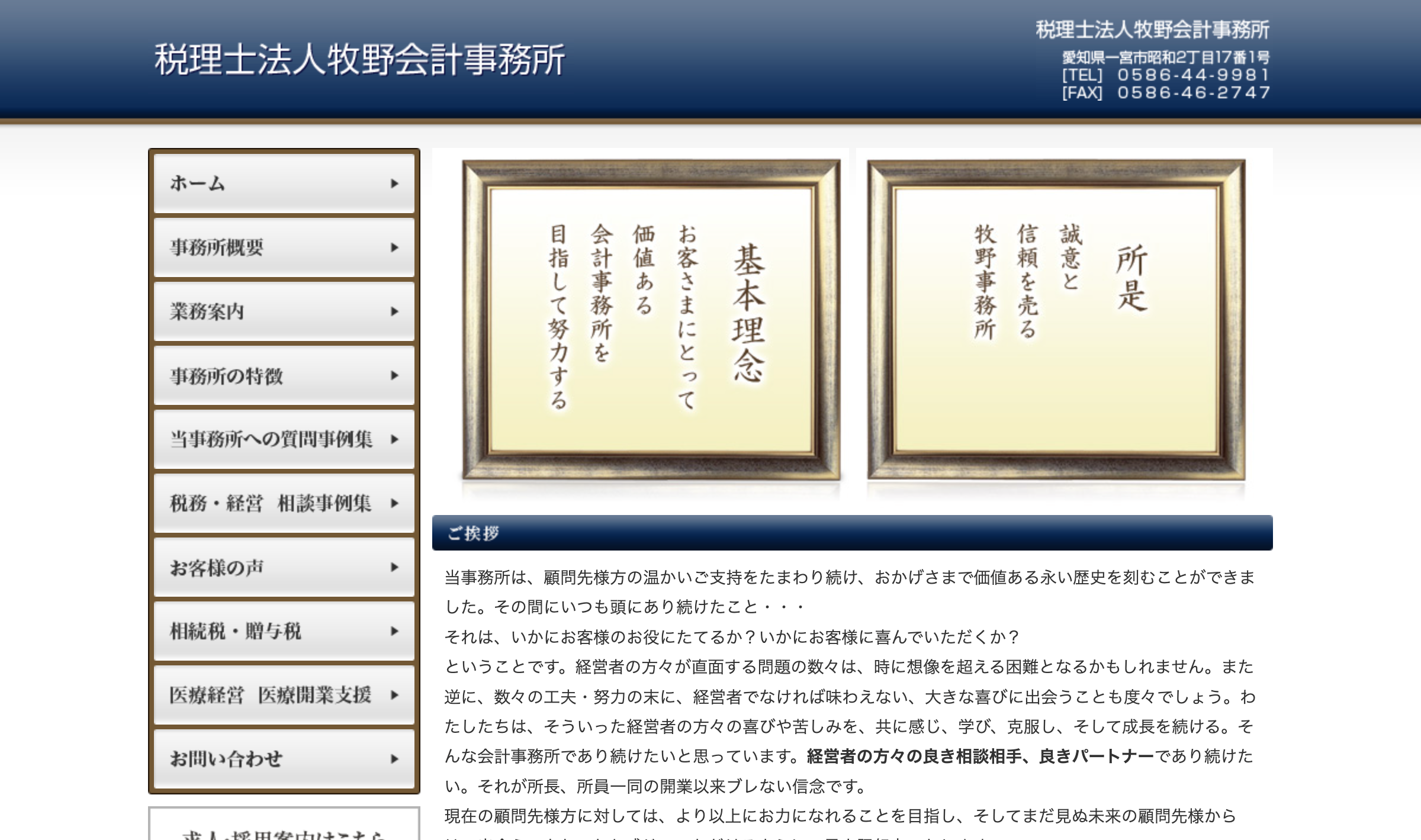Click the arrow icon beside 相続税・贈与税

coord(394,631)
